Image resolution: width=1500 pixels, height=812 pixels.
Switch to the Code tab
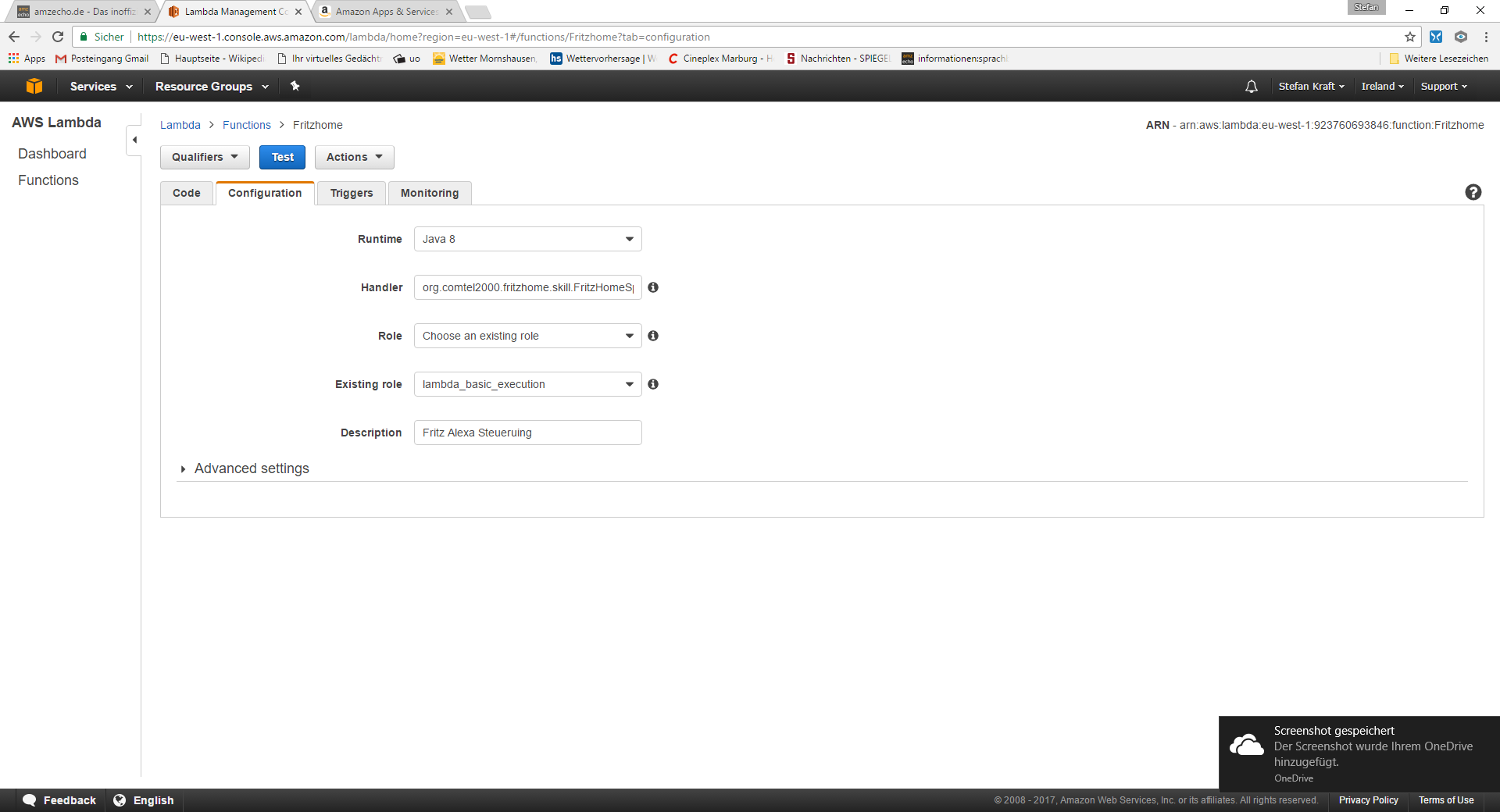pos(187,193)
